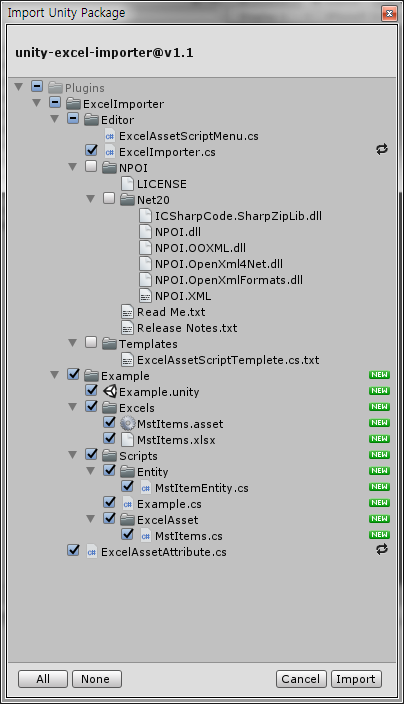Click the ExcelImporter folder icon
The image size is (404, 704).
tap(73, 104)
